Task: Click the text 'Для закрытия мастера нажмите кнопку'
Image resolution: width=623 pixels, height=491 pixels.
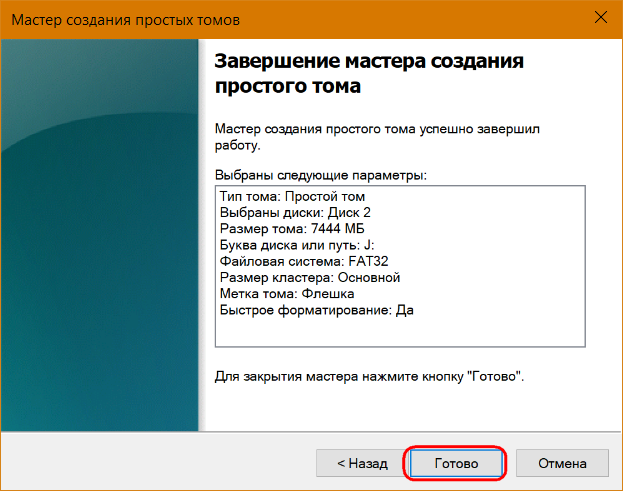Action: pos(339,376)
